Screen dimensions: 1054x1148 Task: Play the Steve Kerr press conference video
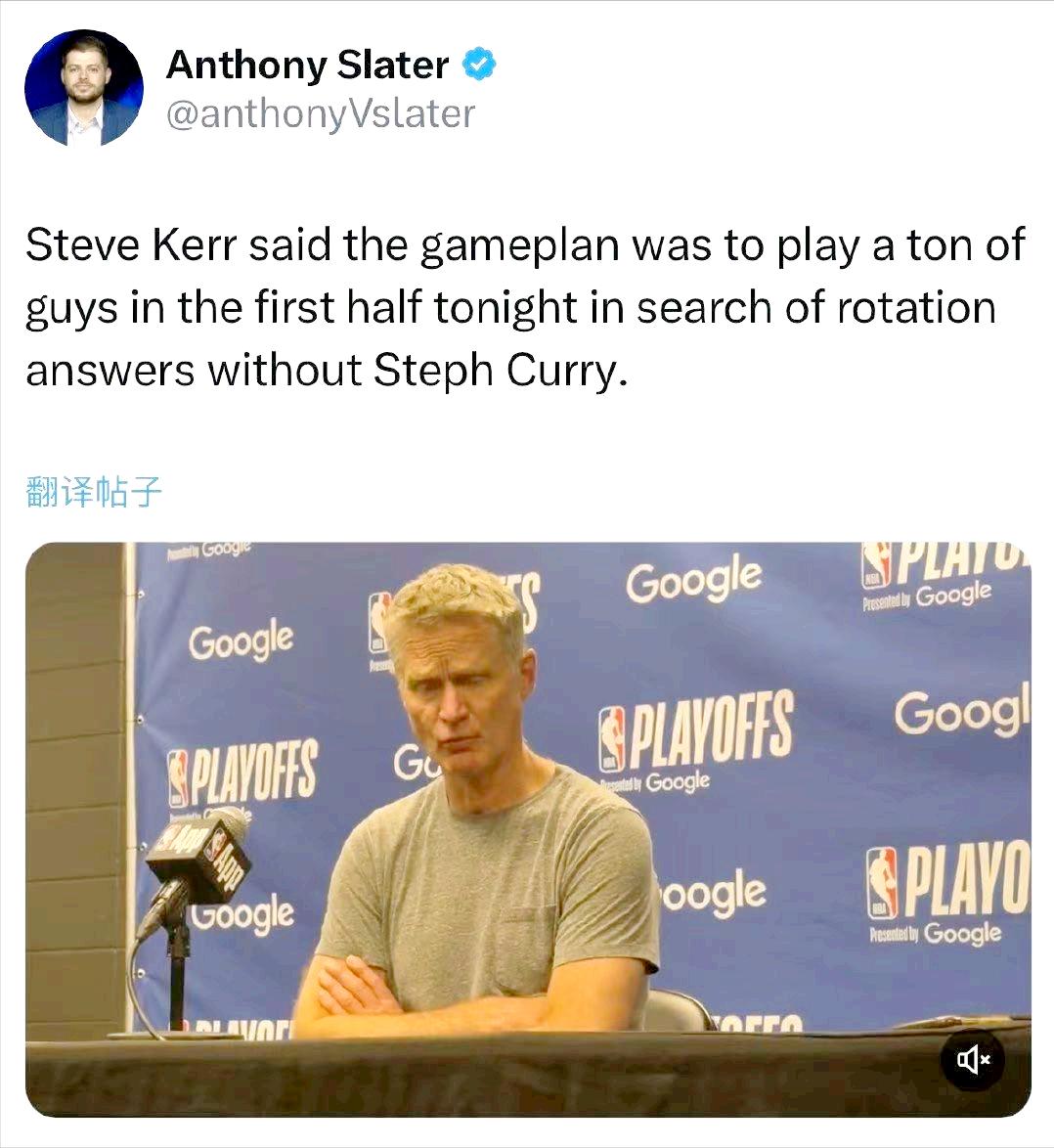tap(528, 829)
